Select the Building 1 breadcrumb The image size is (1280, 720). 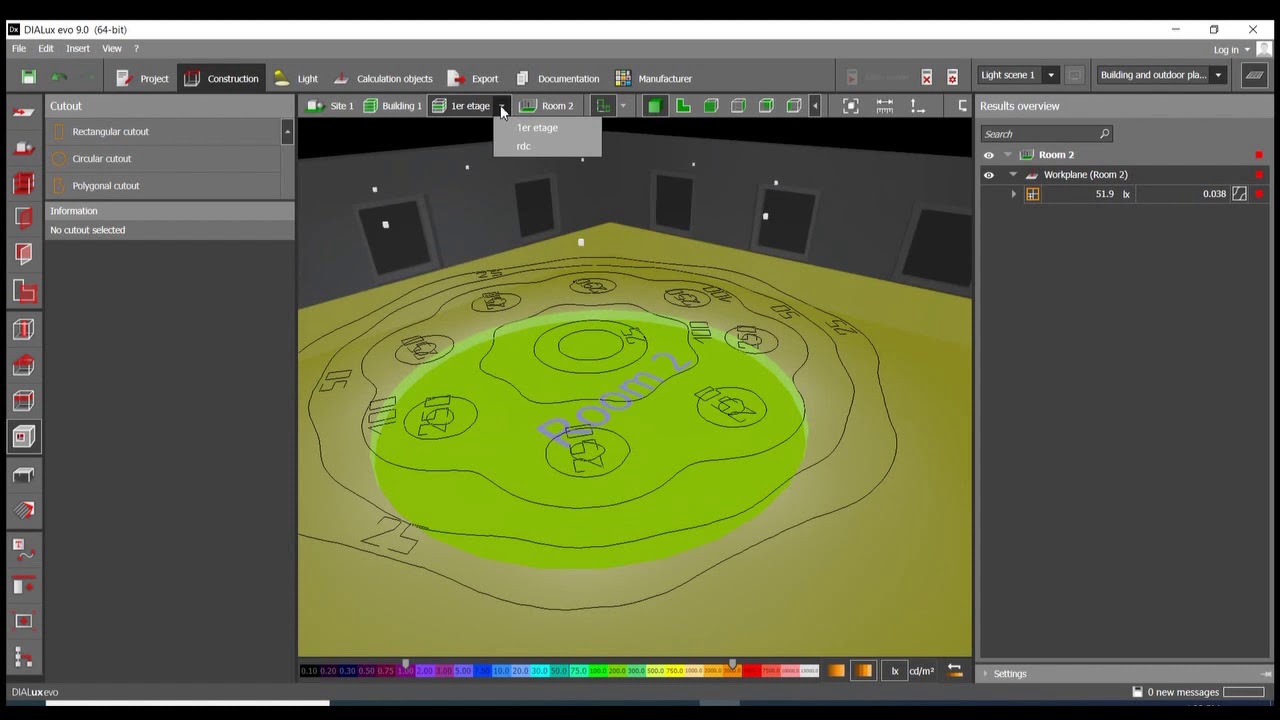(392, 105)
